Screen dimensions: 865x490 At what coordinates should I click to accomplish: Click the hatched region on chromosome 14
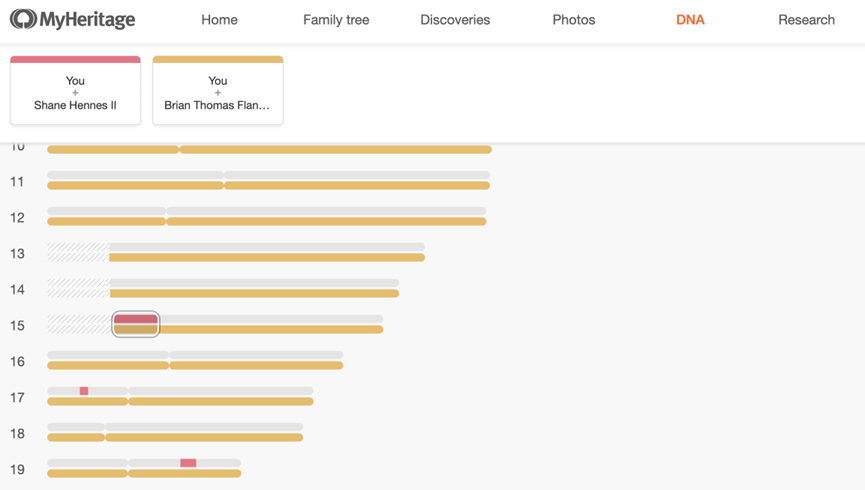point(78,288)
